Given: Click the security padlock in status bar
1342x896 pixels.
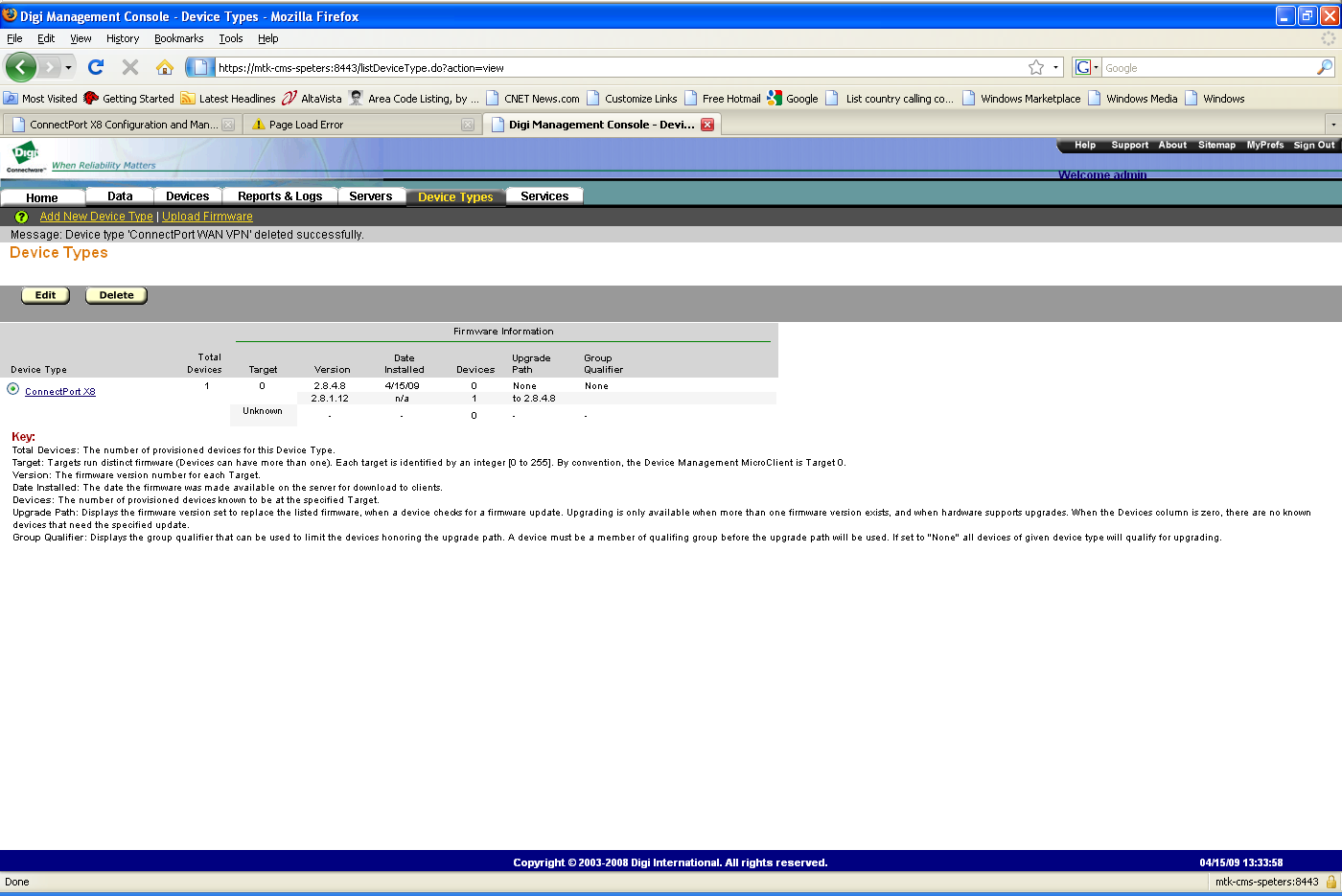Looking at the screenshot, I should (x=1330, y=882).
